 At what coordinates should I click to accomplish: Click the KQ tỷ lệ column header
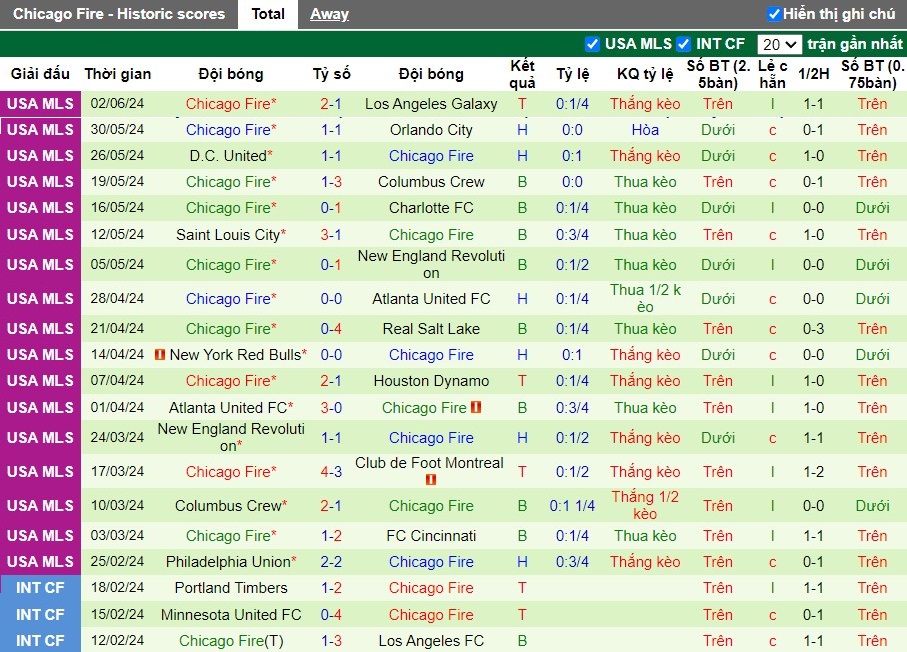(645, 74)
